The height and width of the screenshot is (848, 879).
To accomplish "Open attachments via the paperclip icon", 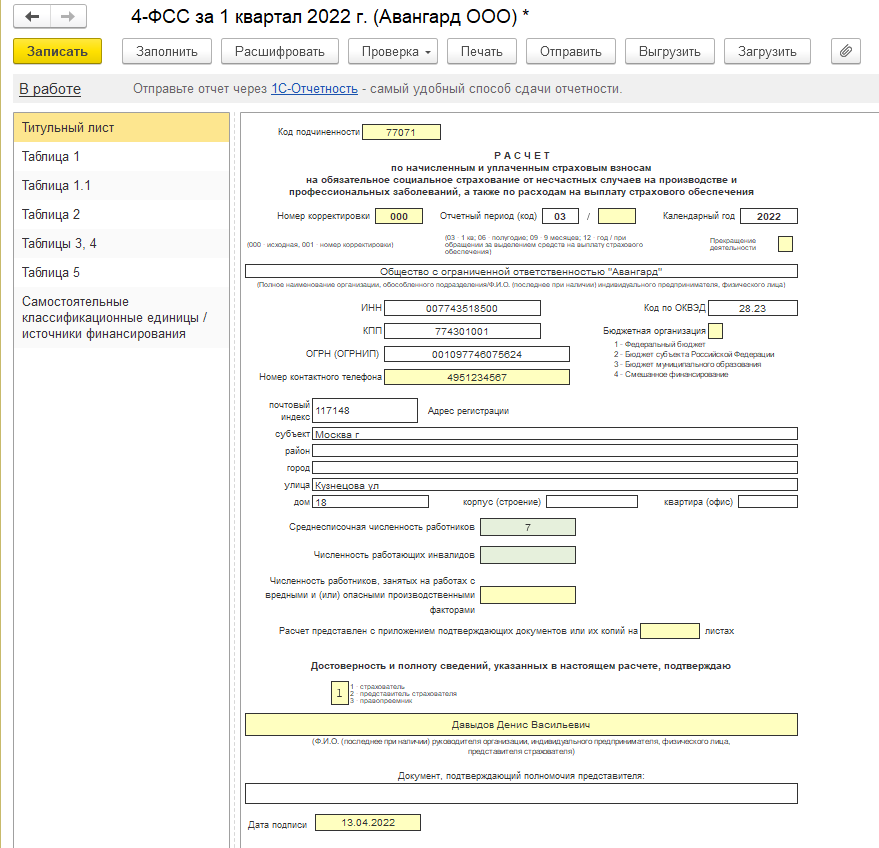I will [x=845, y=52].
